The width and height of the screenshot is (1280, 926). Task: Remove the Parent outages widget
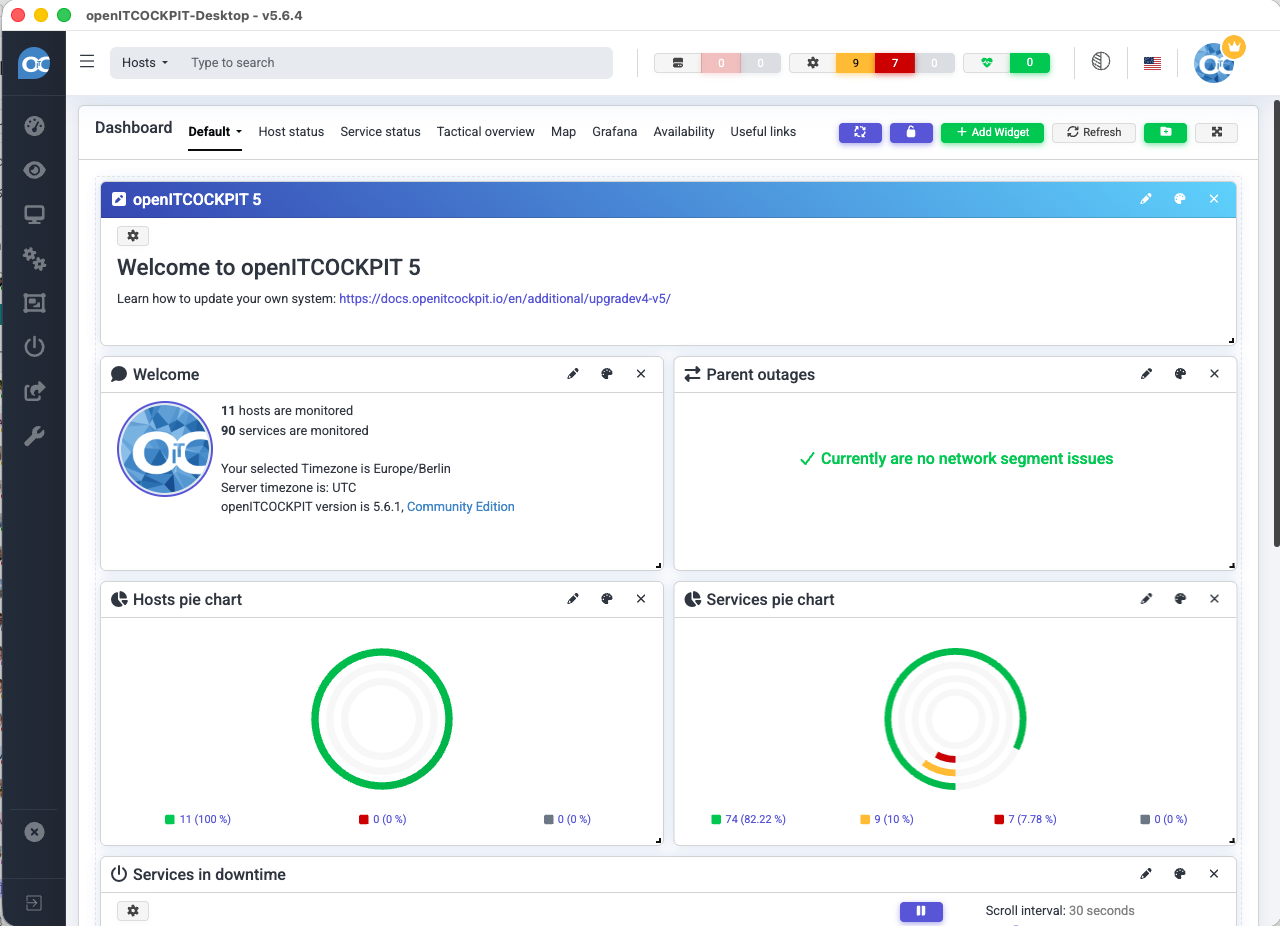pyautogui.click(x=1214, y=374)
